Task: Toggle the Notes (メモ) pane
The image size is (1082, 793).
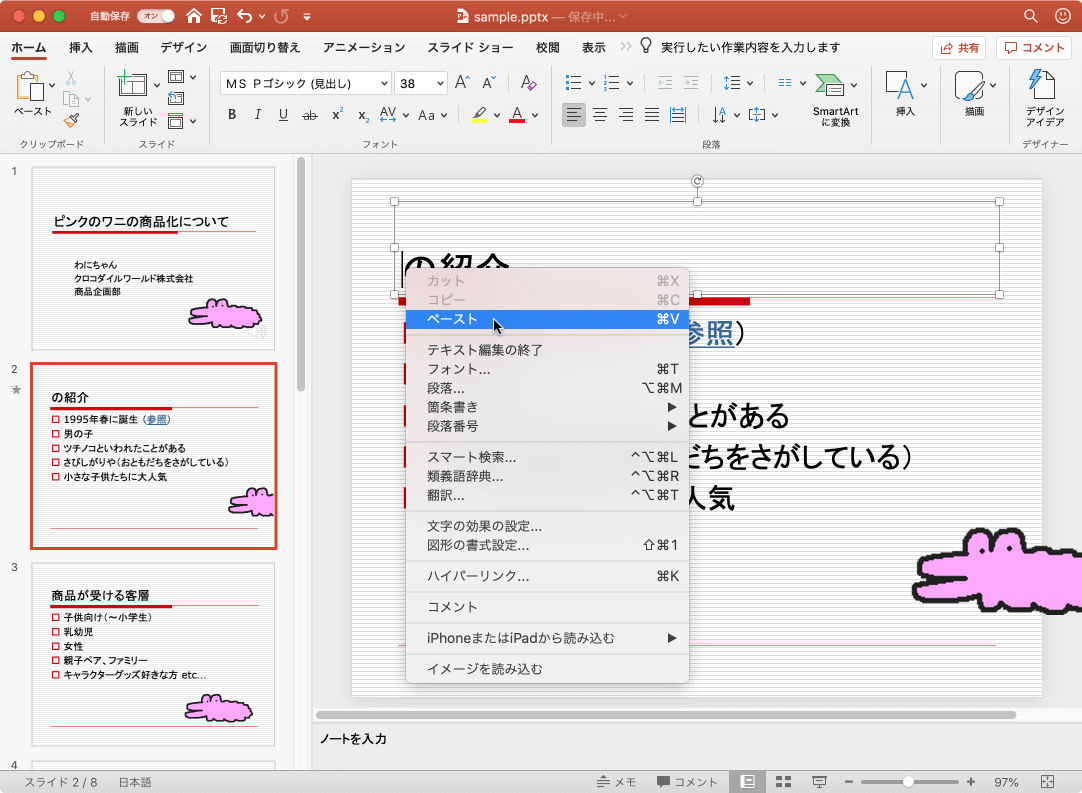Action: [616, 782]
